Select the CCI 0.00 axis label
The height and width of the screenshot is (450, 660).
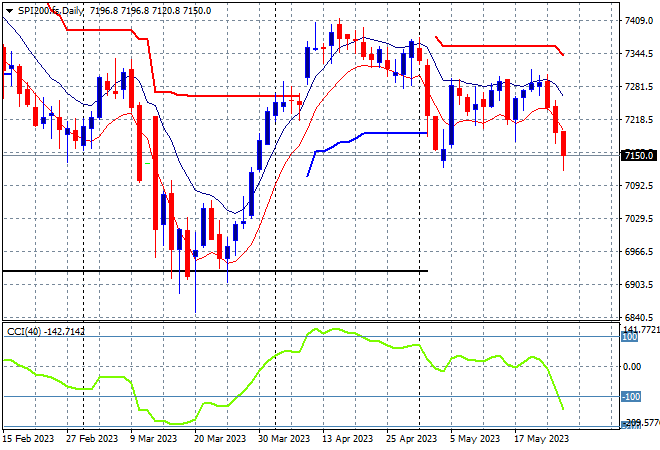632,367
